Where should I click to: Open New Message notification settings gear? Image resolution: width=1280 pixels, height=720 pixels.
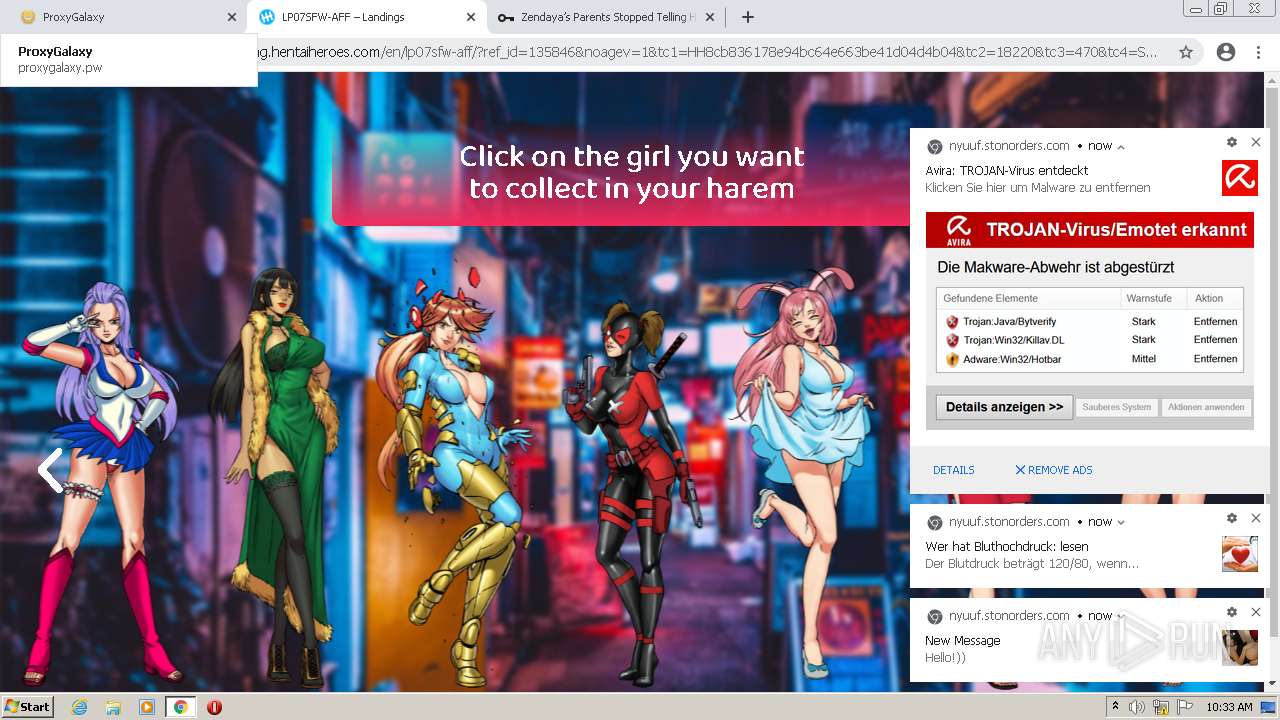[x=1232, y=612]
